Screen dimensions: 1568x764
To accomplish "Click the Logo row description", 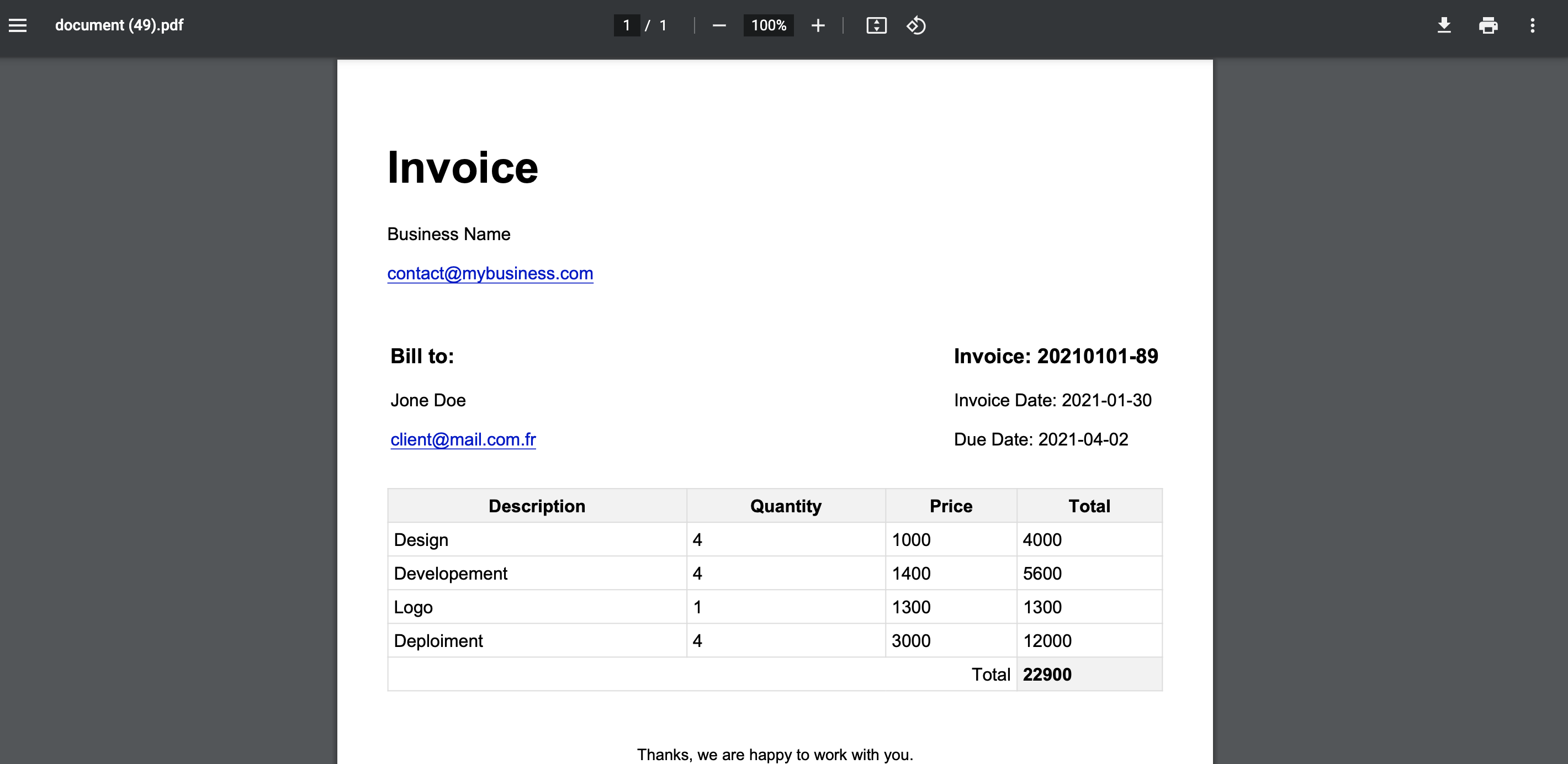I will coord(412,607).
